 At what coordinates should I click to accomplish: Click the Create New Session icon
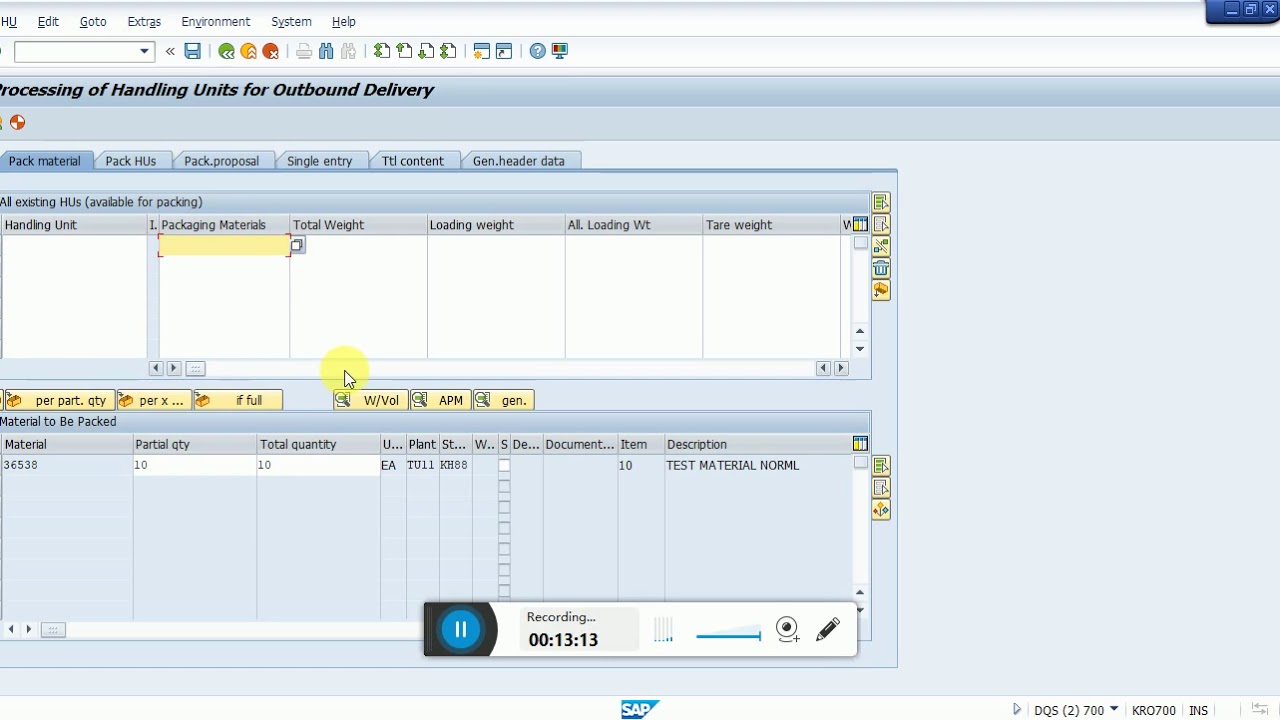[x=482, y=51]
